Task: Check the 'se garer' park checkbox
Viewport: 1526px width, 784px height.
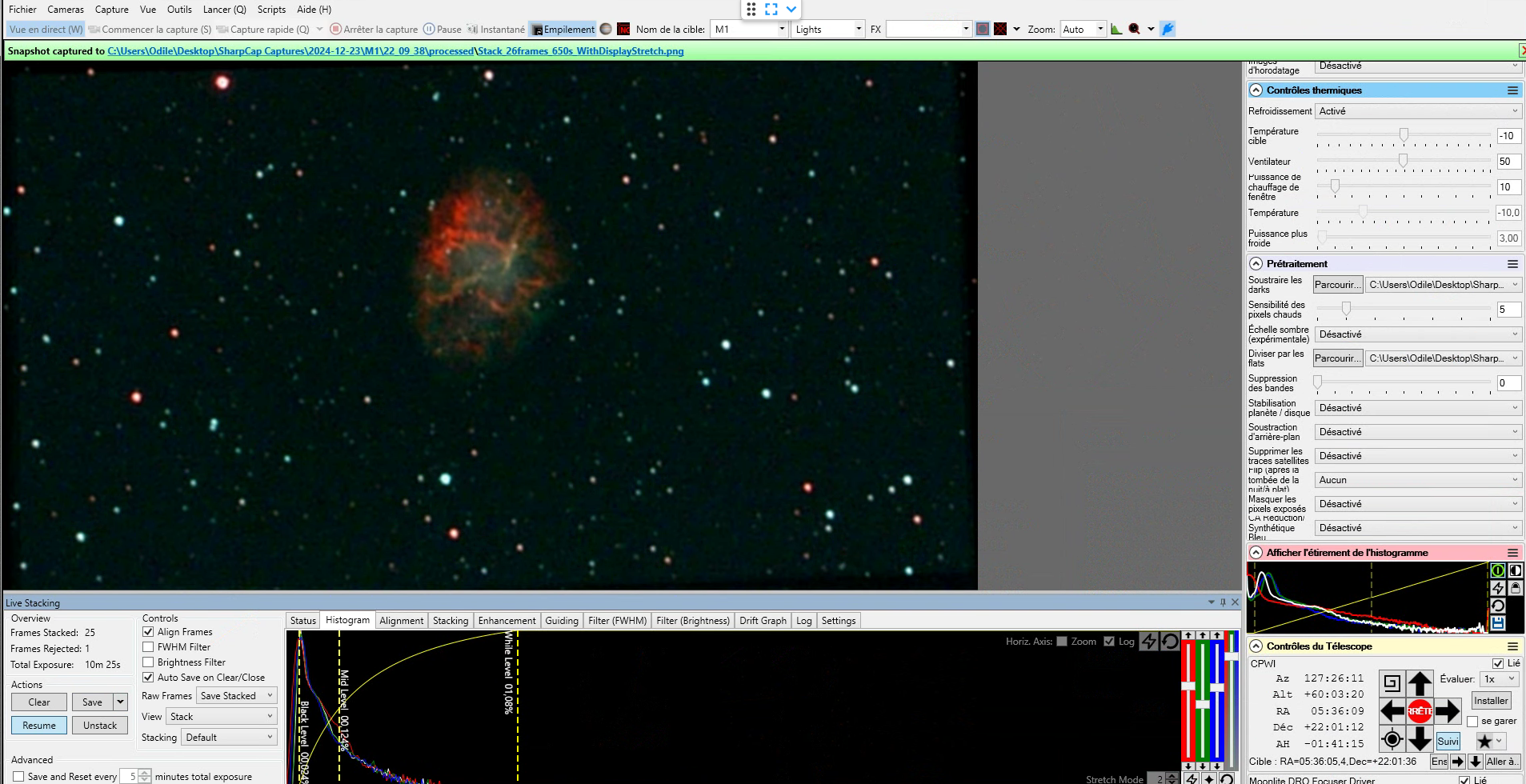Action: 1472,722
